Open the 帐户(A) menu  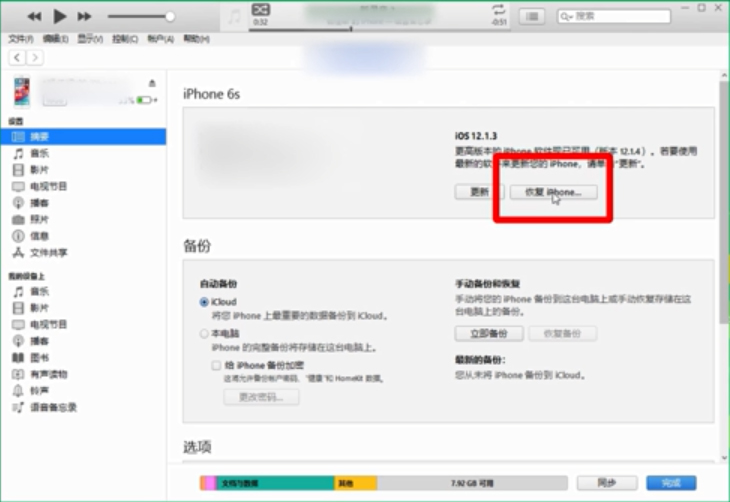click(x=161, y=39)
